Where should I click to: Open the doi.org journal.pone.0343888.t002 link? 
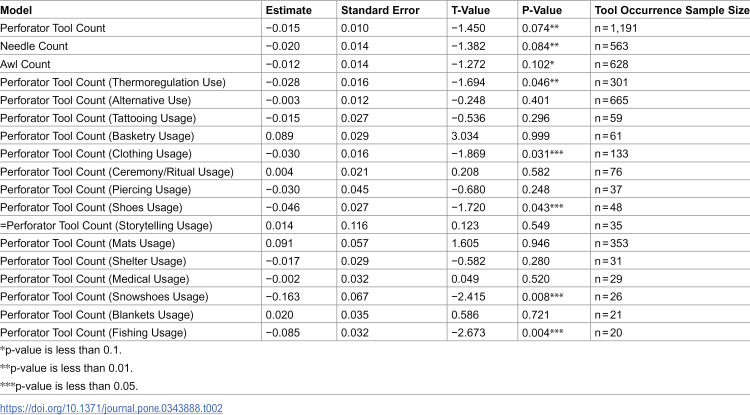tap(111, 408)
